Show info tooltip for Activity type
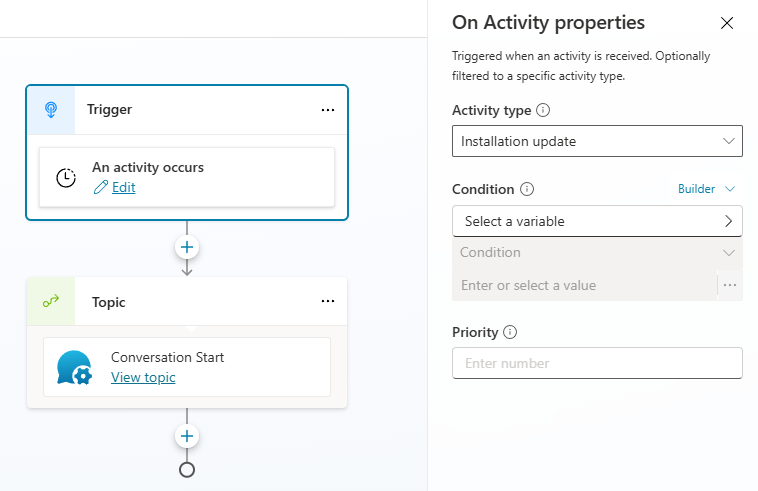This screenshot has height=491, width=758. 544,111
